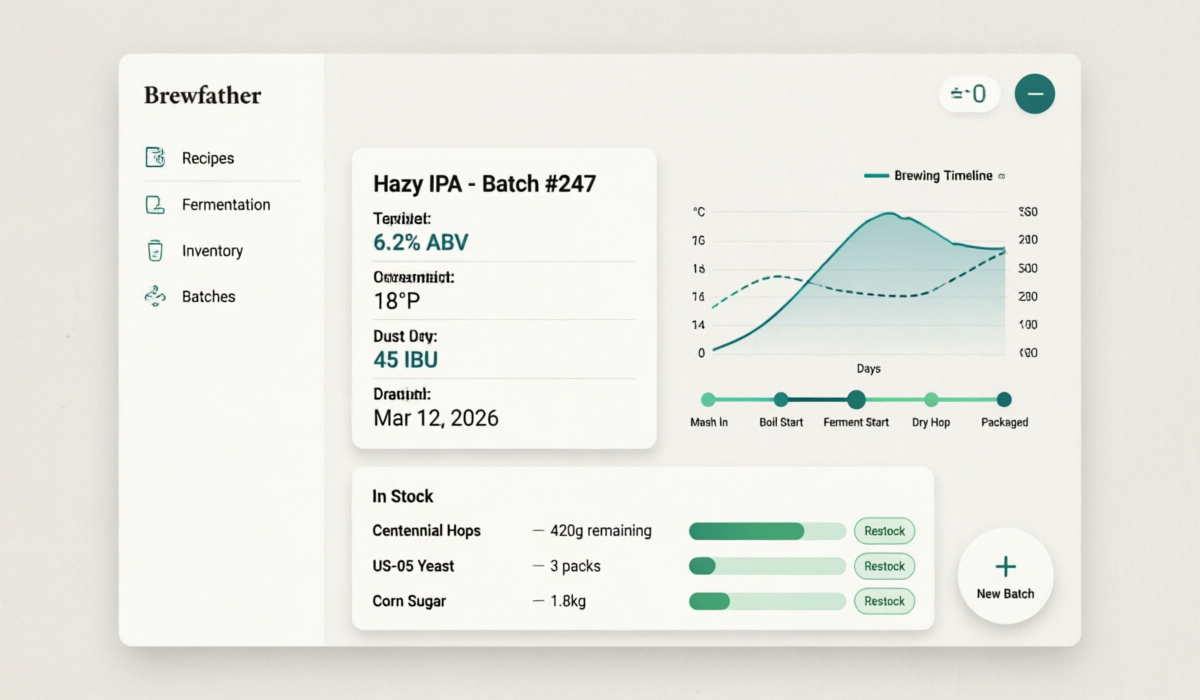Image resolution: width=1200 pixels, height=700 pixels.
Task: Click the Recipes sidebar icon
Action: 155,157
